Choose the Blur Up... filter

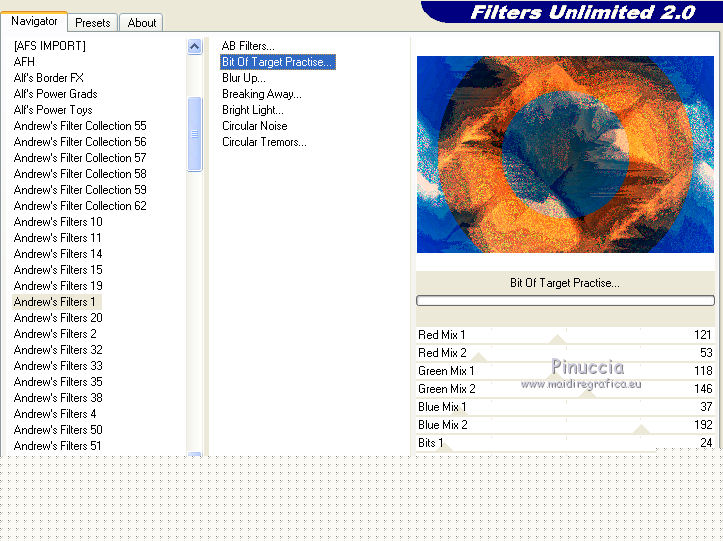point(243,78)
